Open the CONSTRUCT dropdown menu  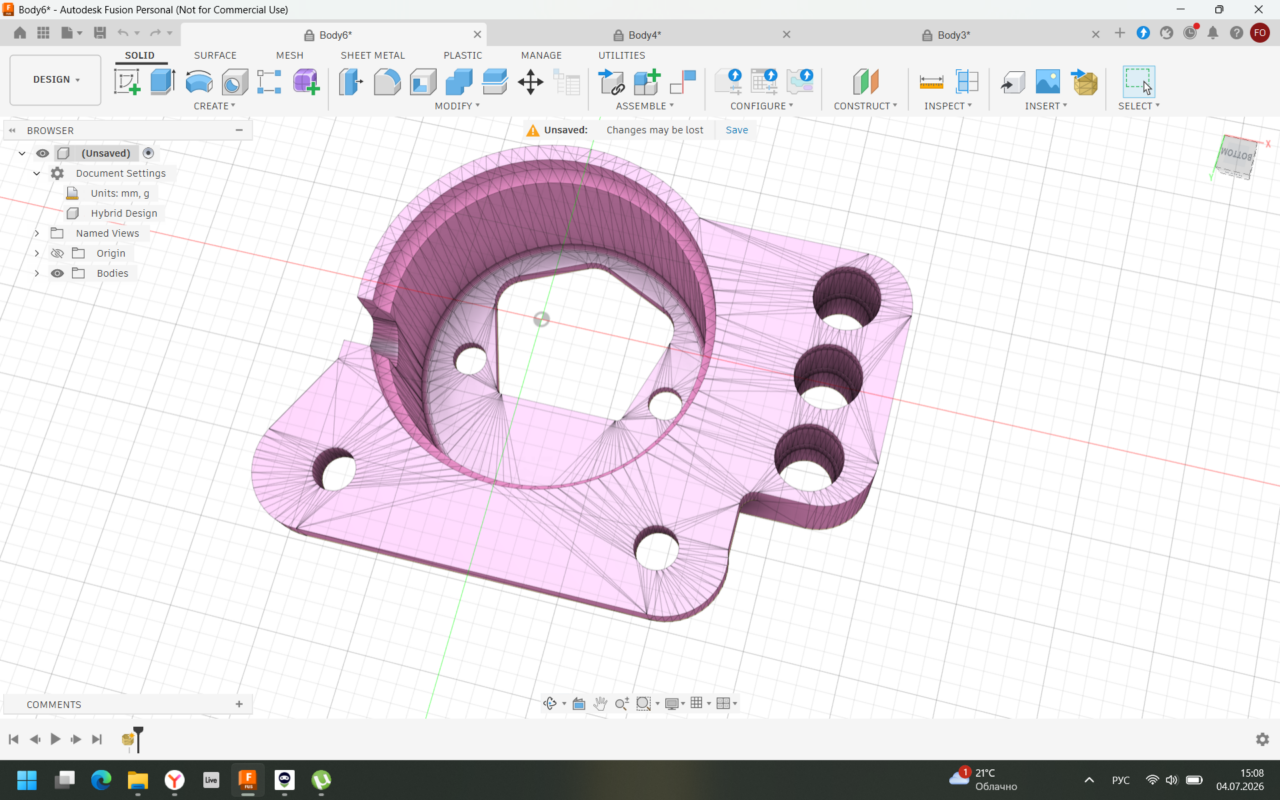tap(865, 106)
